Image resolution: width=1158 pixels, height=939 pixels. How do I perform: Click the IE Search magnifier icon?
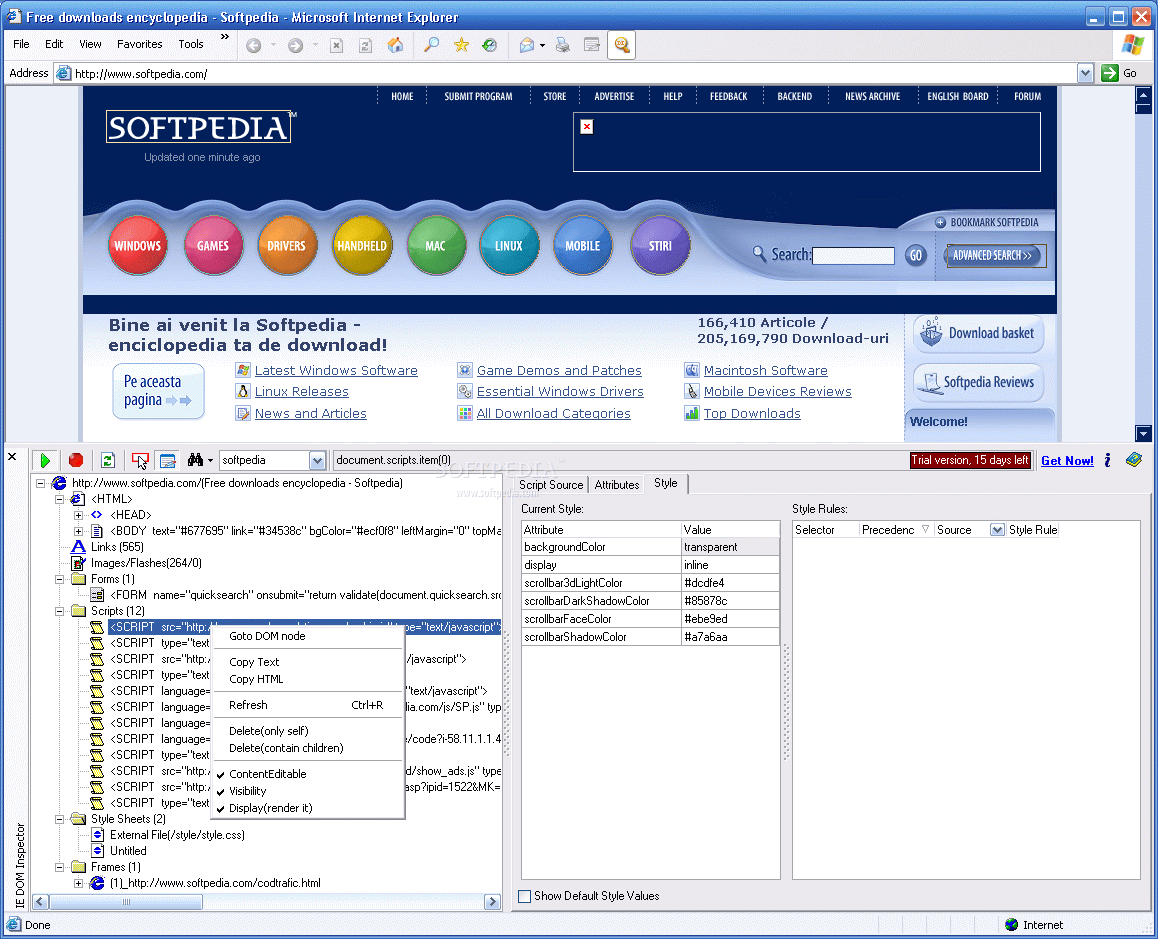pyautogui.click(x=432, y=46)
